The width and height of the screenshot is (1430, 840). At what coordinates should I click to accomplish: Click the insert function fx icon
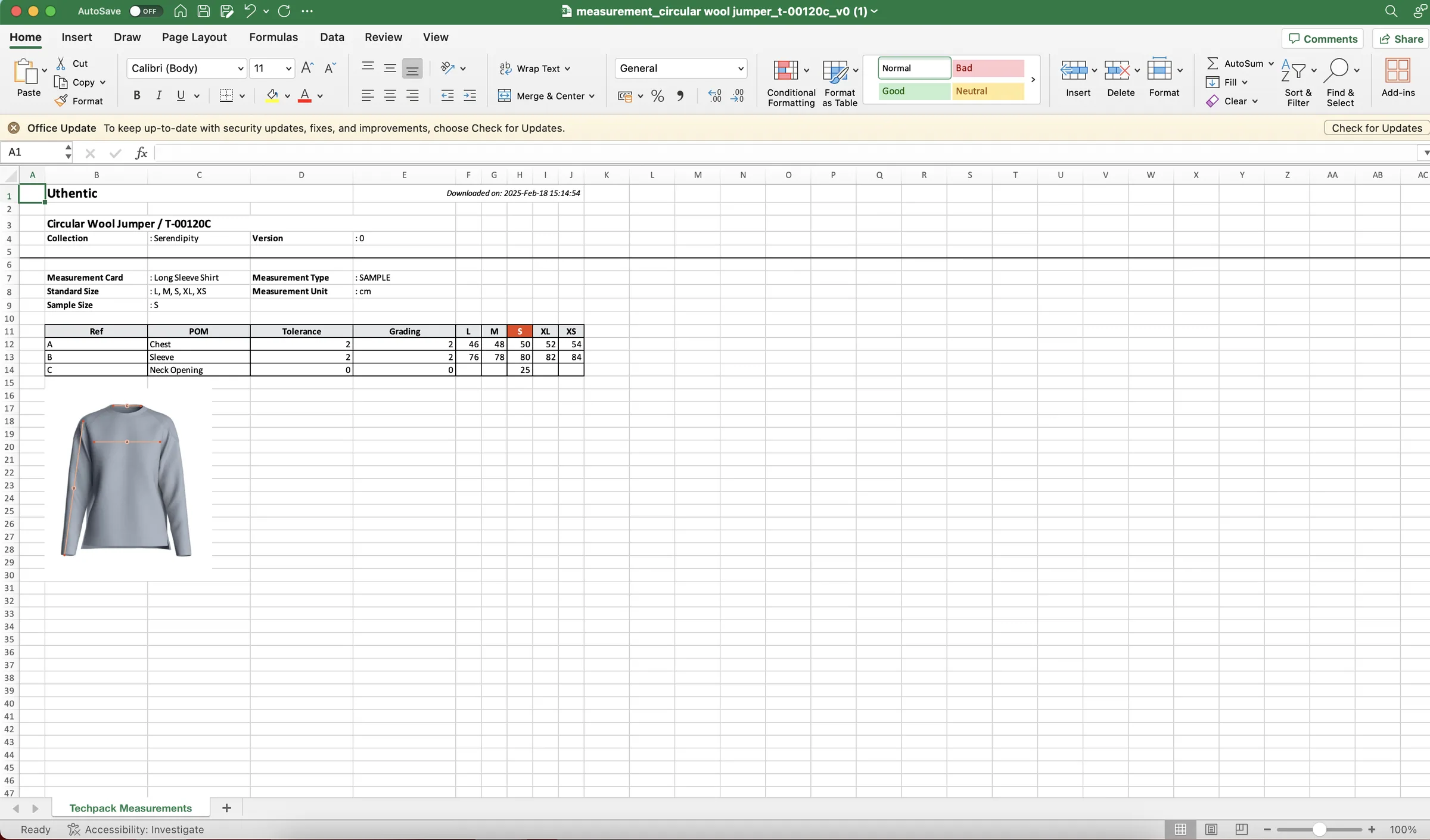tap(141, 153)
